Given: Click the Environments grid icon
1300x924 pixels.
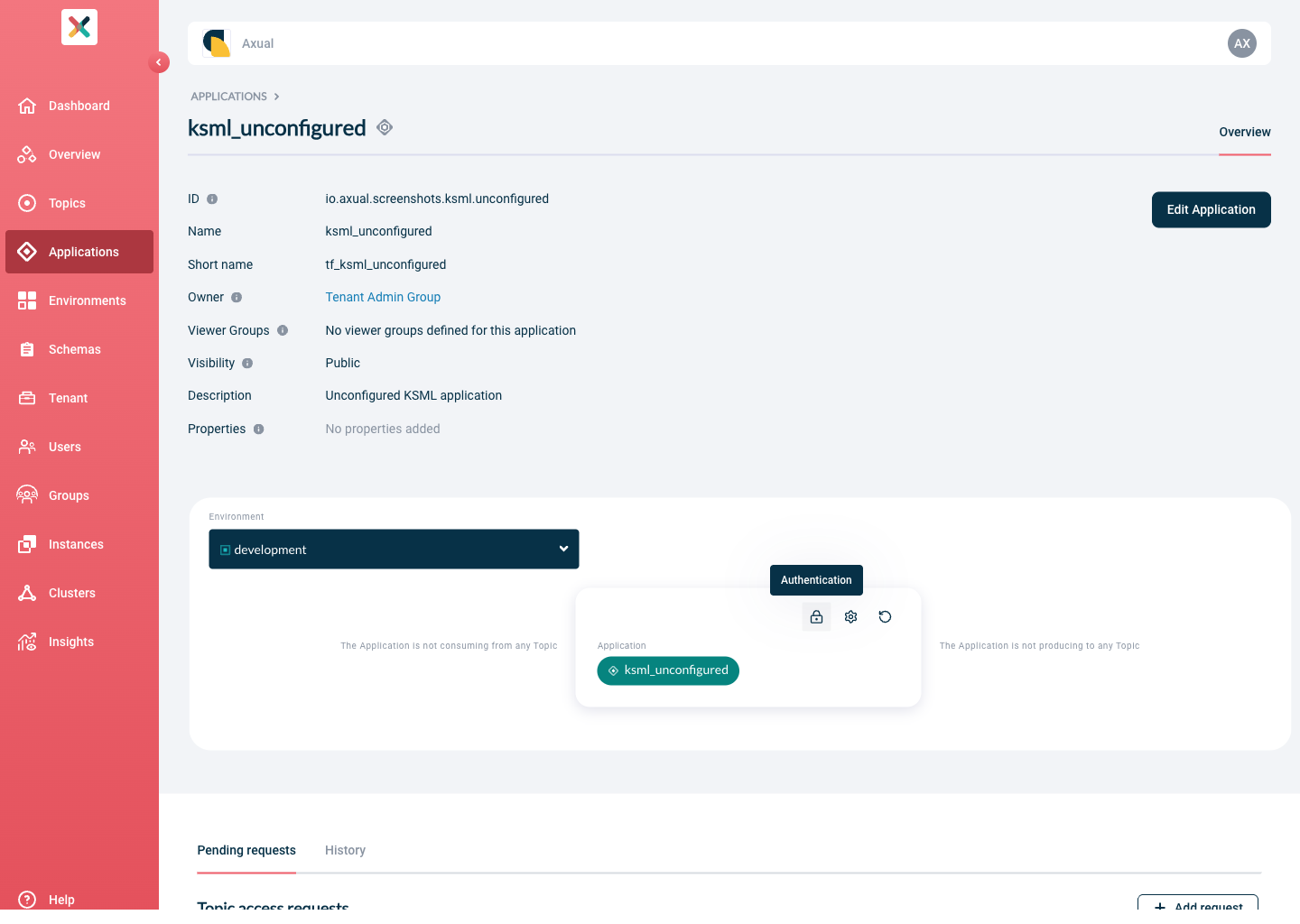Looking at the screenshot, I should pos(27,300).
